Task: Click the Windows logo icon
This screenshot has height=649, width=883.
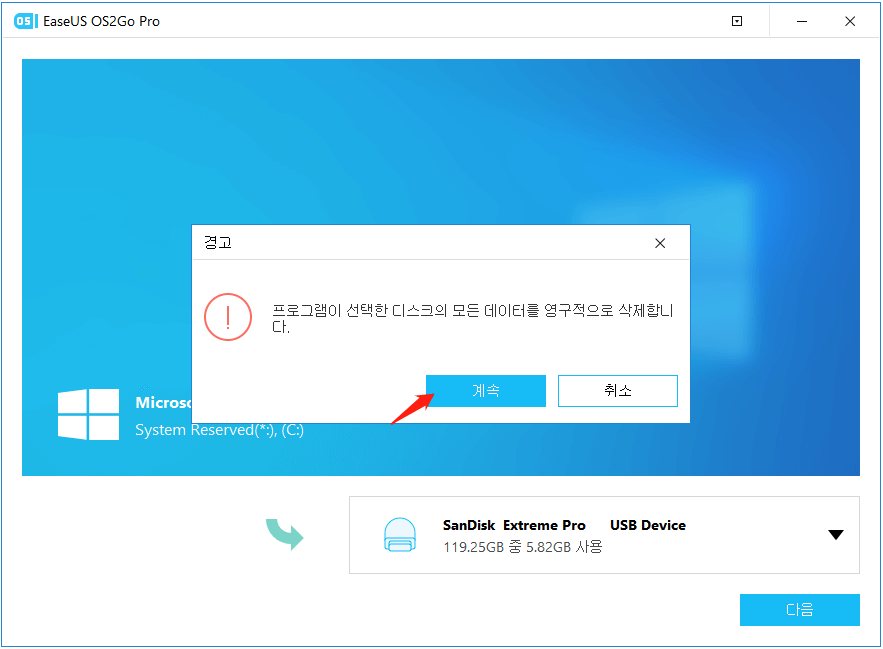Action: point(88,414)
